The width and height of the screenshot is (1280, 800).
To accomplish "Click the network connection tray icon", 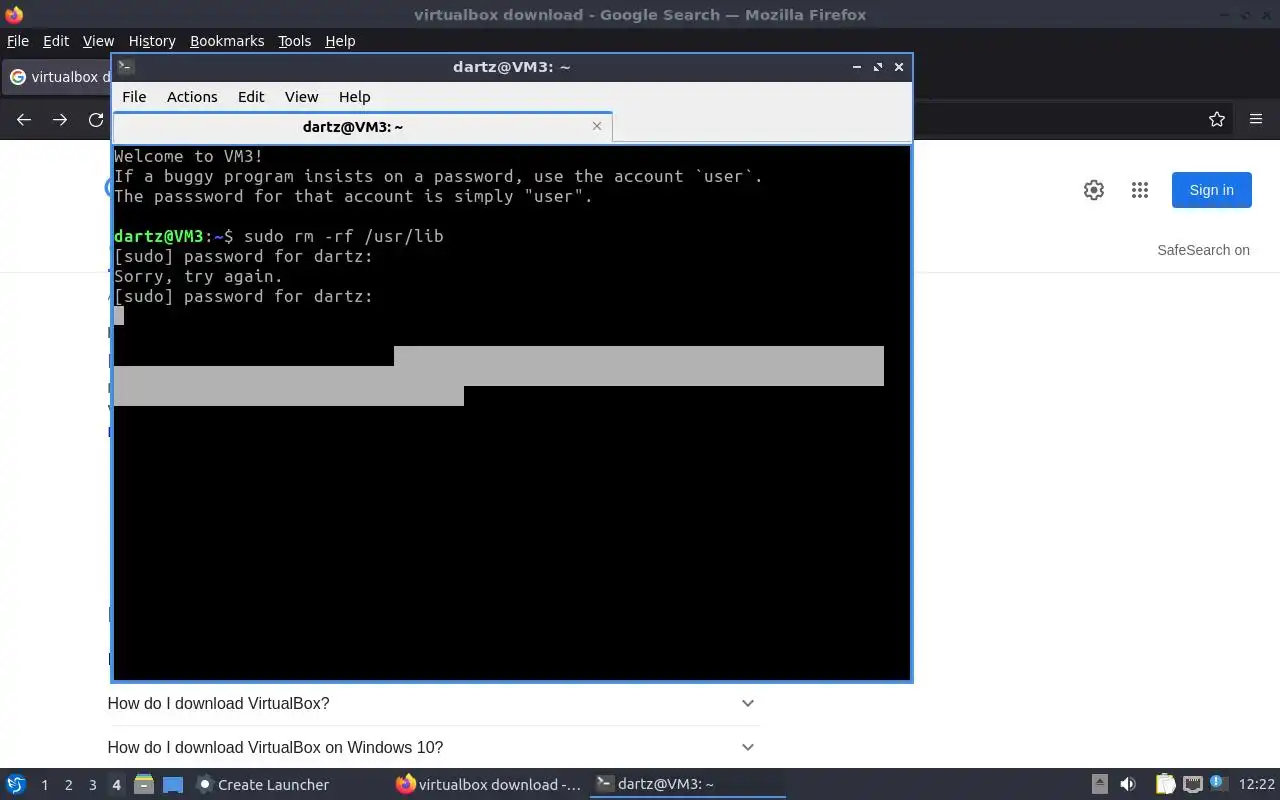I will pyautogui.click(x=1192, y=784).
